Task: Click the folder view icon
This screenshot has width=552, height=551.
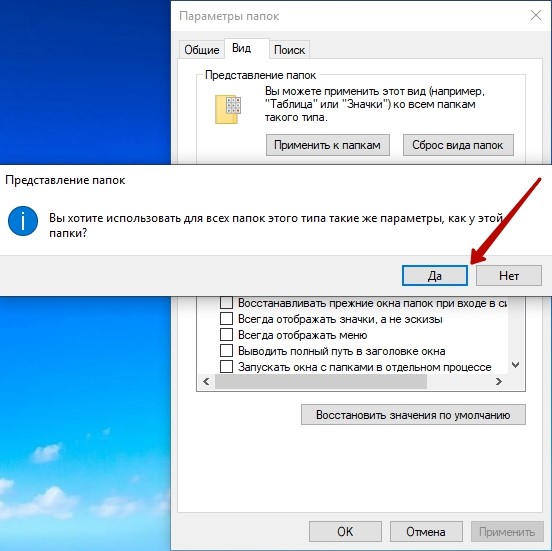Action: 228,109
